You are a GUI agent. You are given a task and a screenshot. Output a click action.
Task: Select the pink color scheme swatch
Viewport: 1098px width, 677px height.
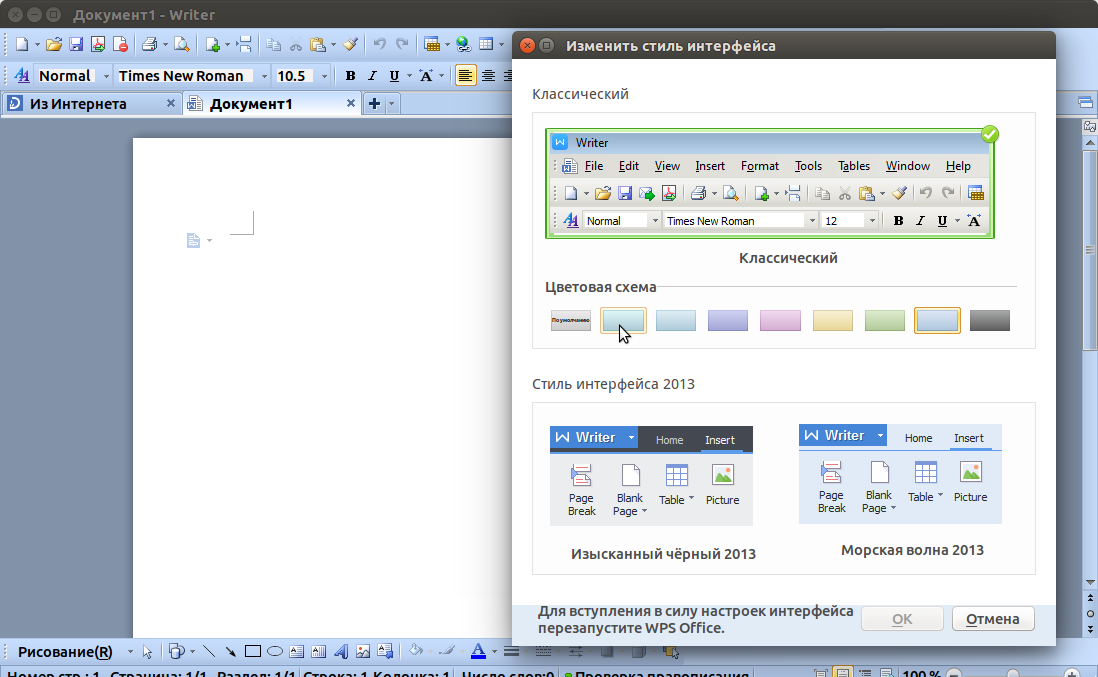point(780,321)
